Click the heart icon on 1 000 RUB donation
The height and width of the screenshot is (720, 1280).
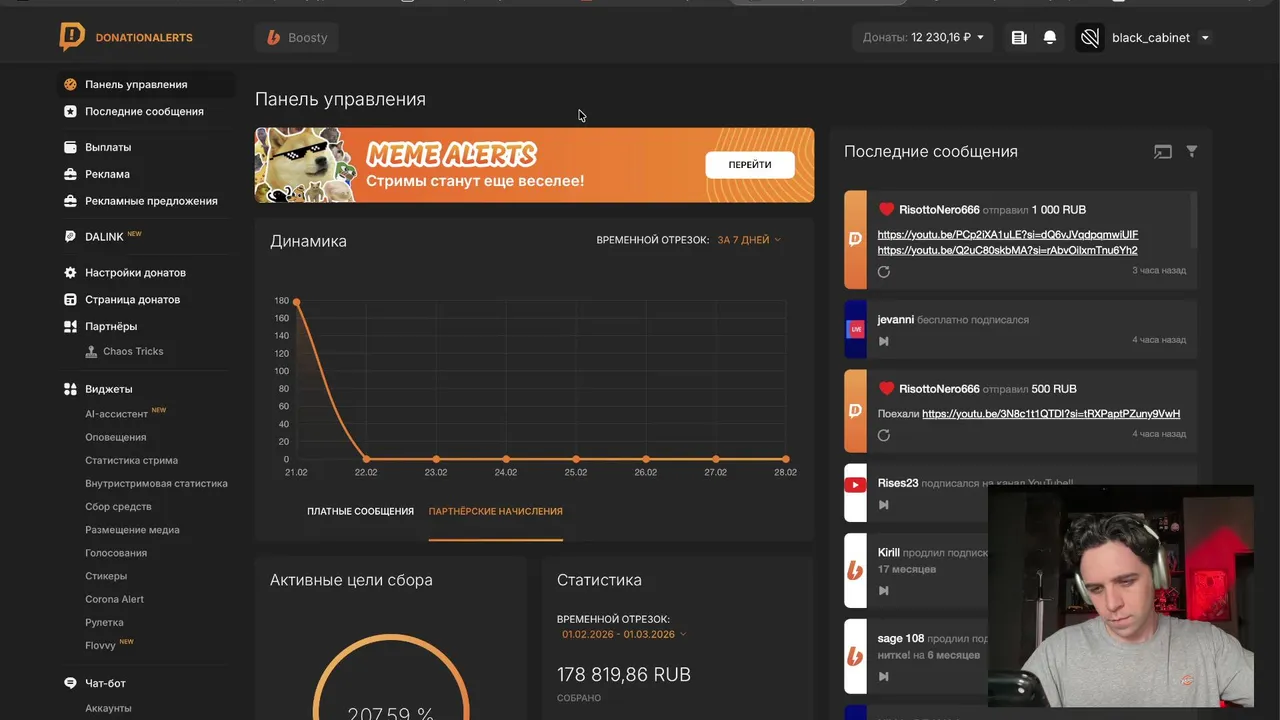(886, 209)
